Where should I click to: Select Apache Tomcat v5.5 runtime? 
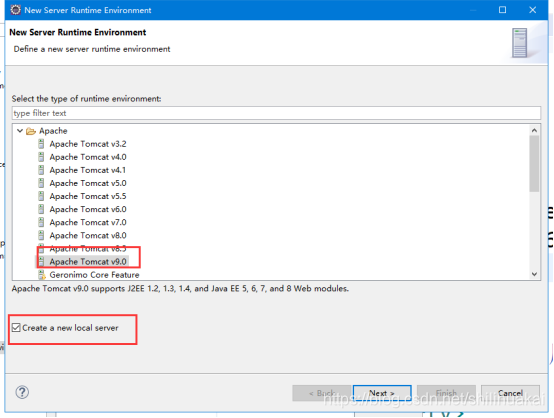88,196
